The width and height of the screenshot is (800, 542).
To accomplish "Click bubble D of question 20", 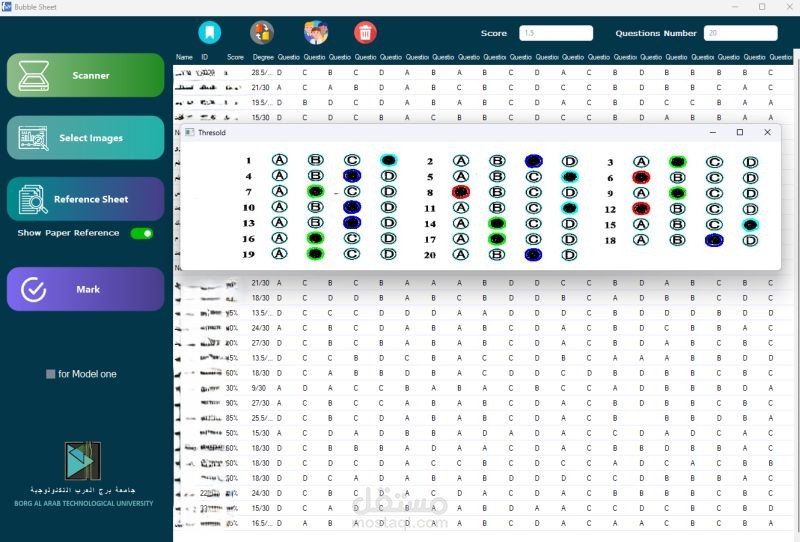I will pyautogui.click(x=569, y=255).
